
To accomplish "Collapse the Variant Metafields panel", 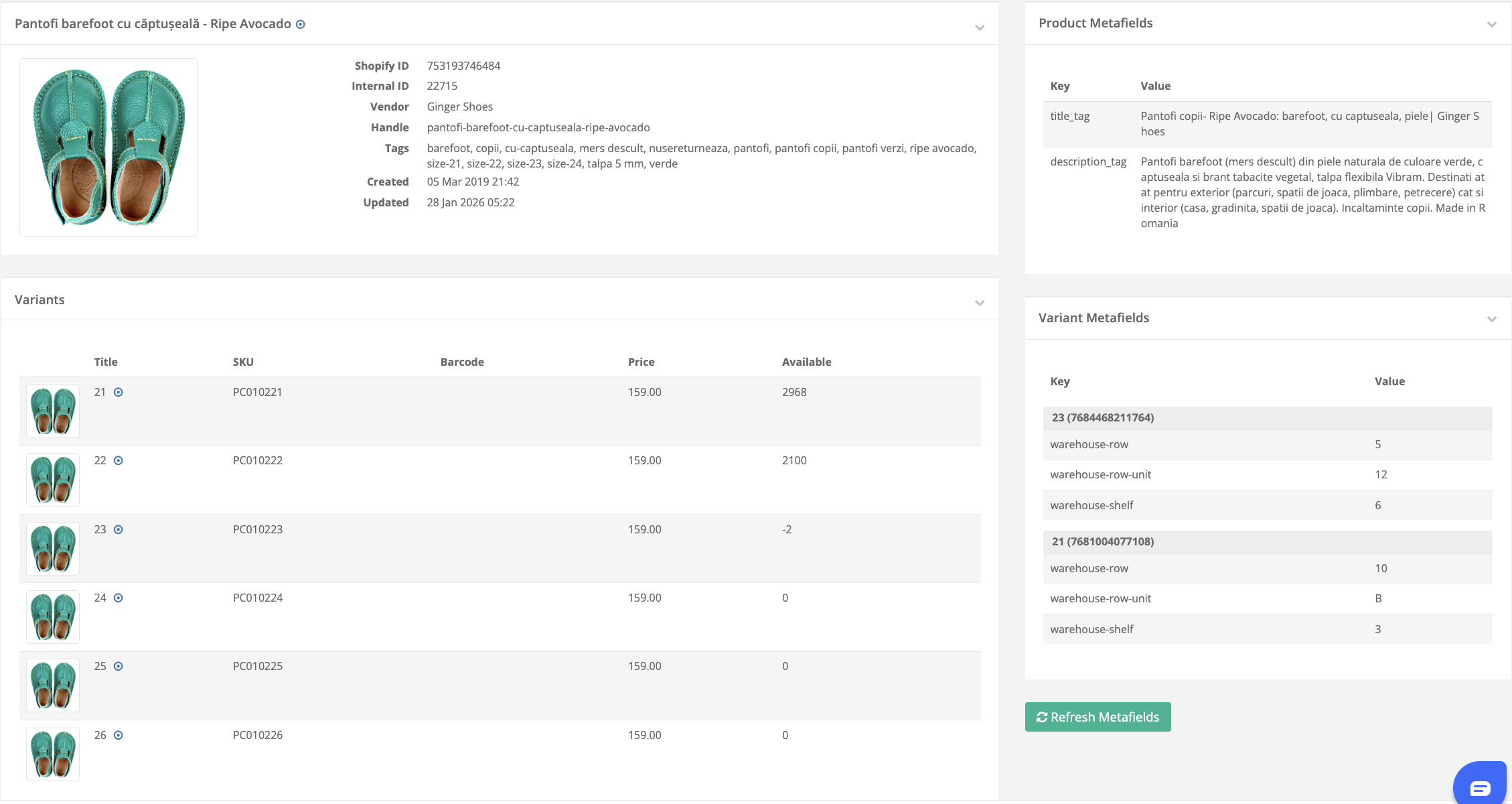I will click(x=1491, y=319).
